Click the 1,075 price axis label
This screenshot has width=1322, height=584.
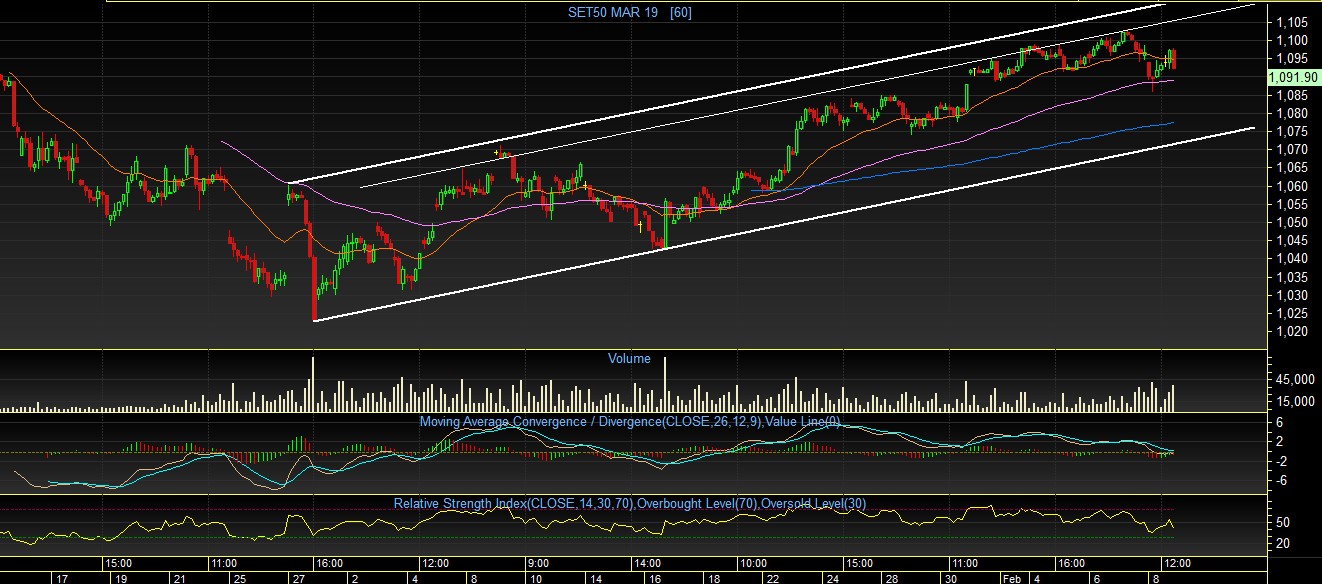coord(1292,131)
